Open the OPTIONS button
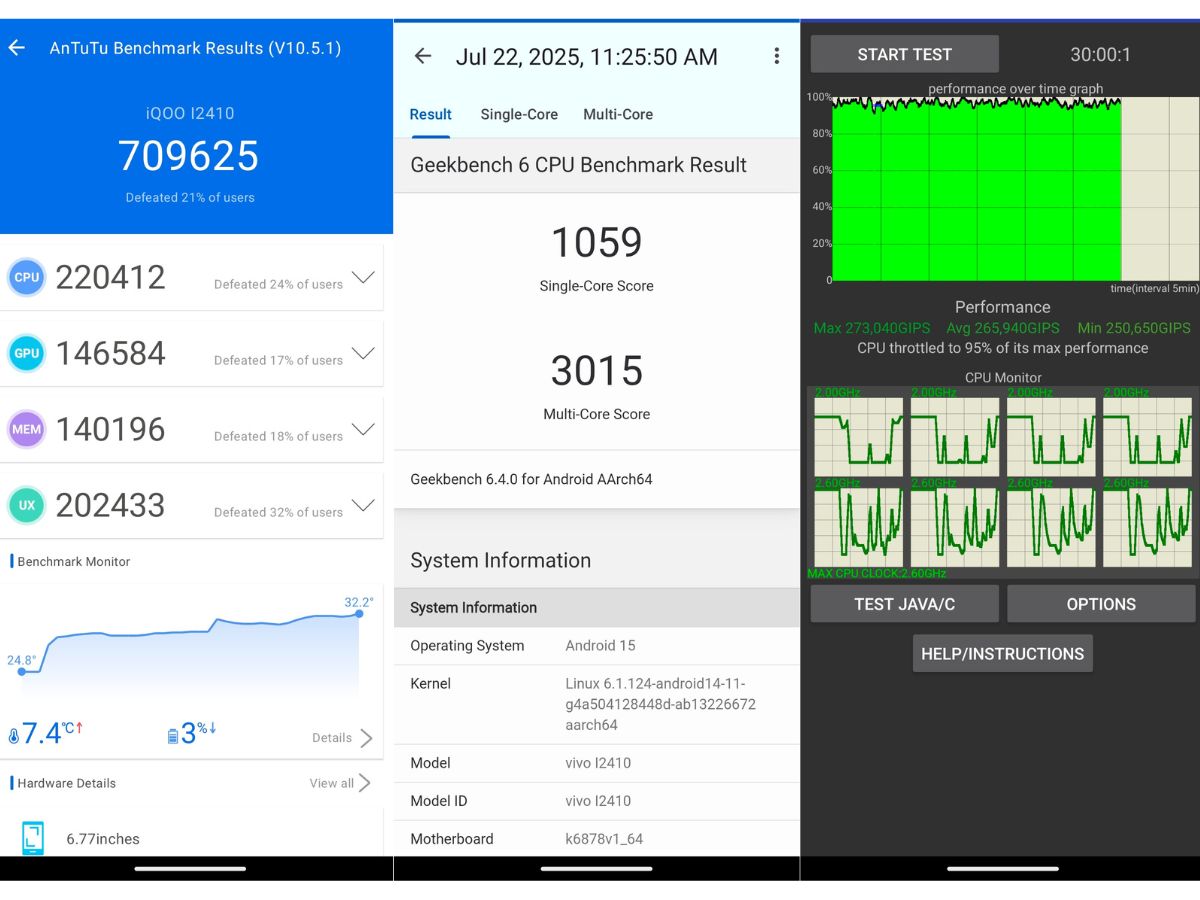 [1101, 604]
